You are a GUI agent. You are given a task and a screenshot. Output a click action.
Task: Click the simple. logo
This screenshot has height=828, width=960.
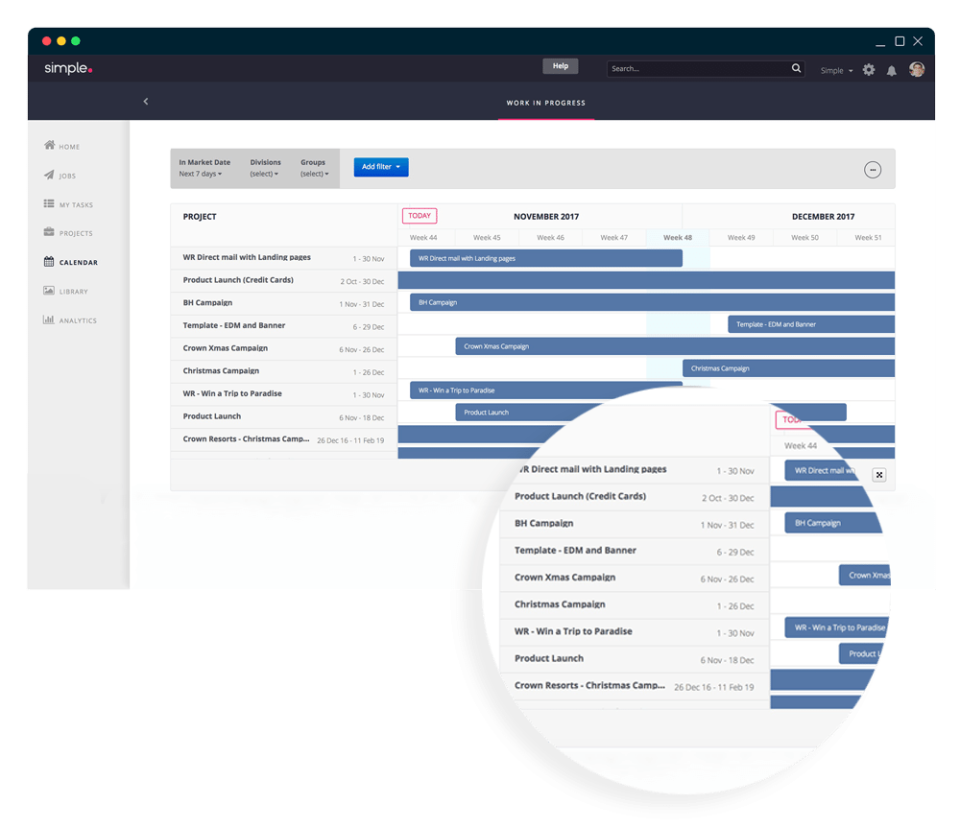tap(68, 68)
